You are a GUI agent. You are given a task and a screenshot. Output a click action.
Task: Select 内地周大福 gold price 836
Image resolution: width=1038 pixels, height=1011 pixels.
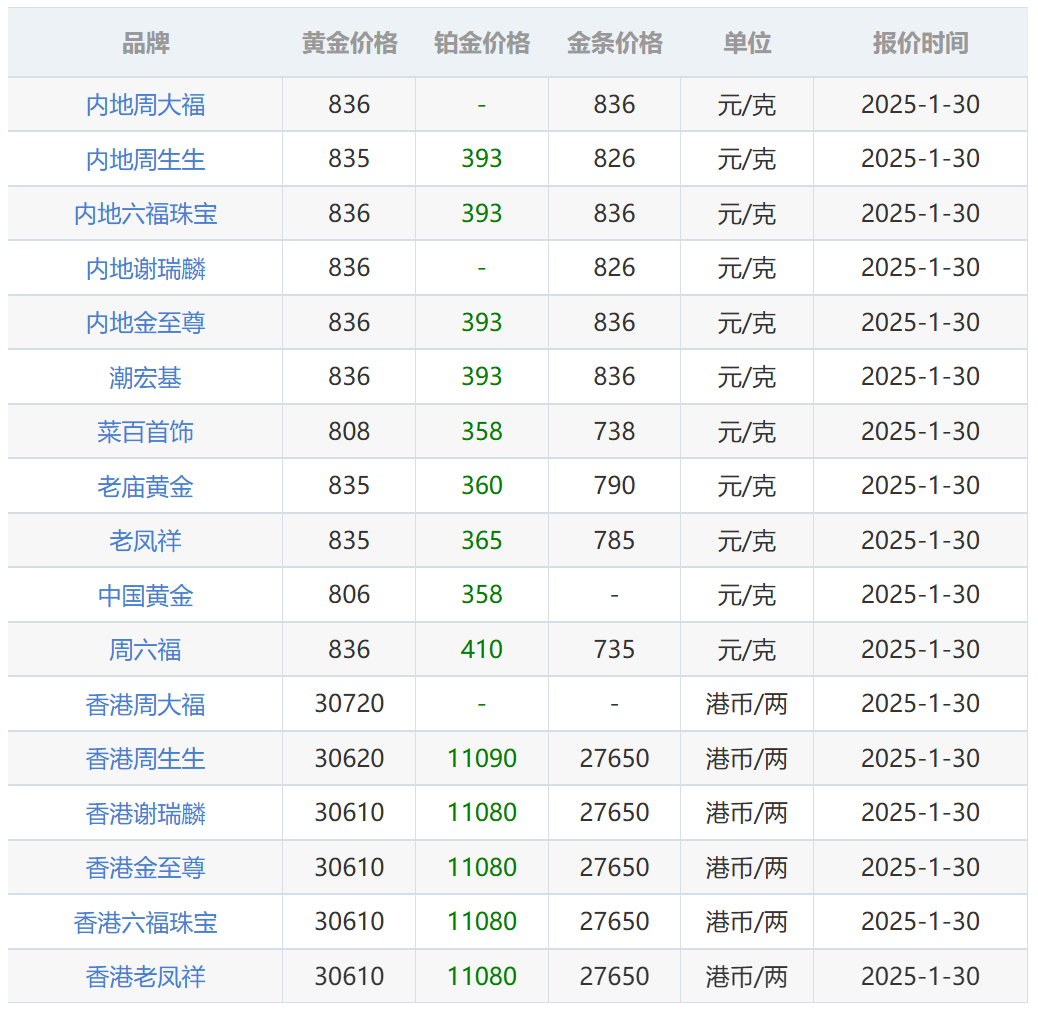click(350, 105)
